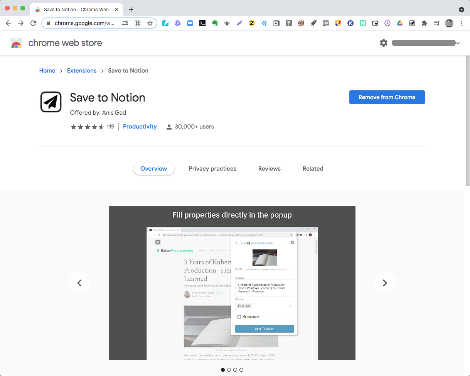Open a new browser tab
The width and height of the screenshot is (470, 376).
[x=131, y=9]
